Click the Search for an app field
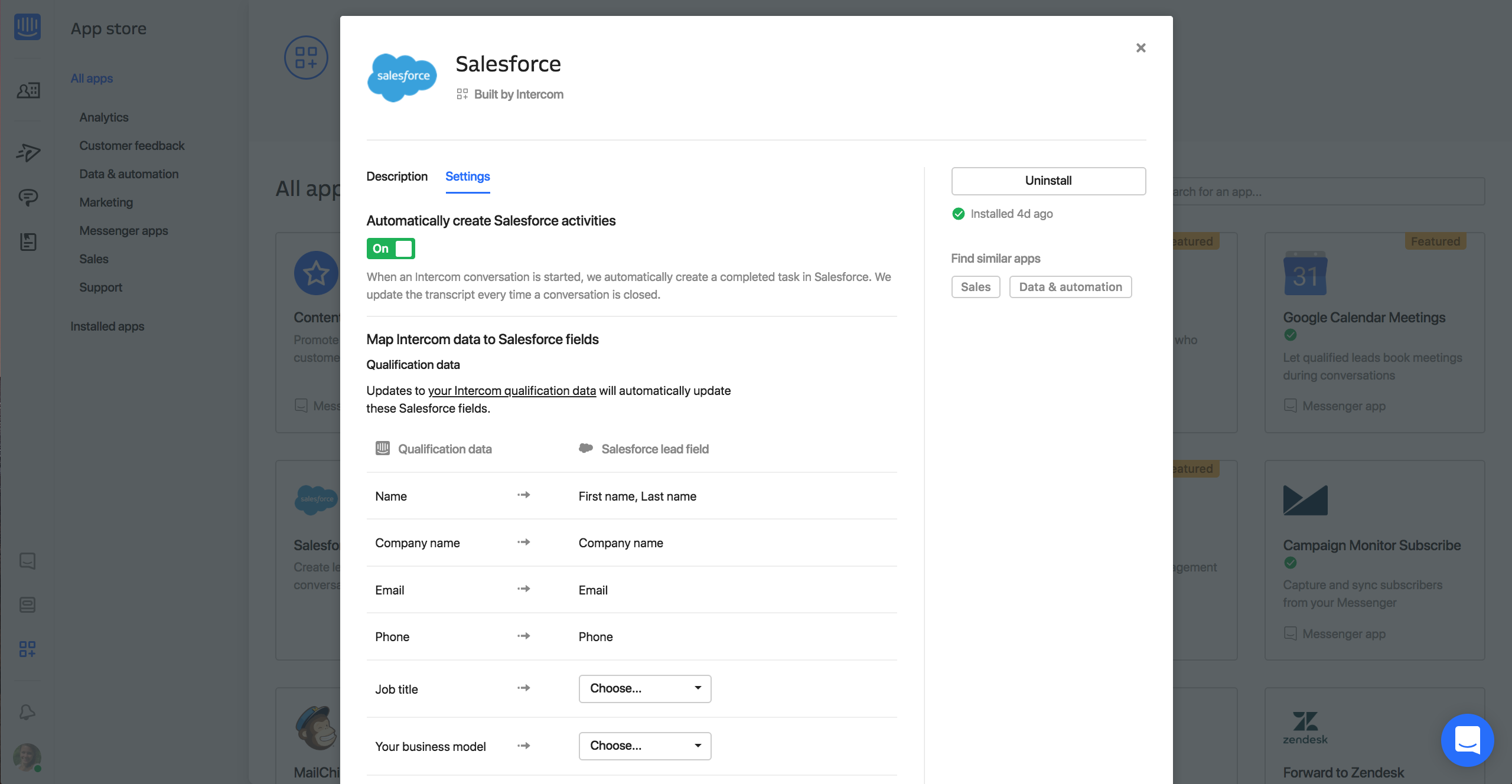 point(1329,192)
